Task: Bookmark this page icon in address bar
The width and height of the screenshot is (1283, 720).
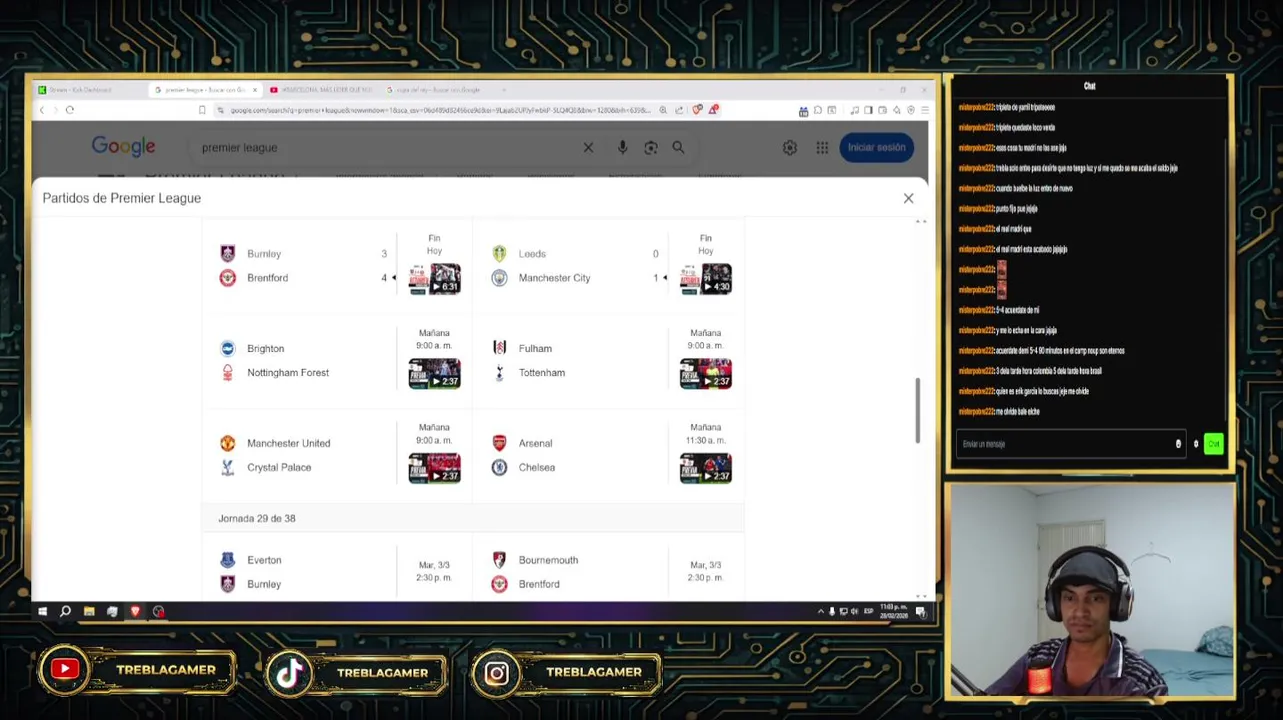Action: coord(203,110)
